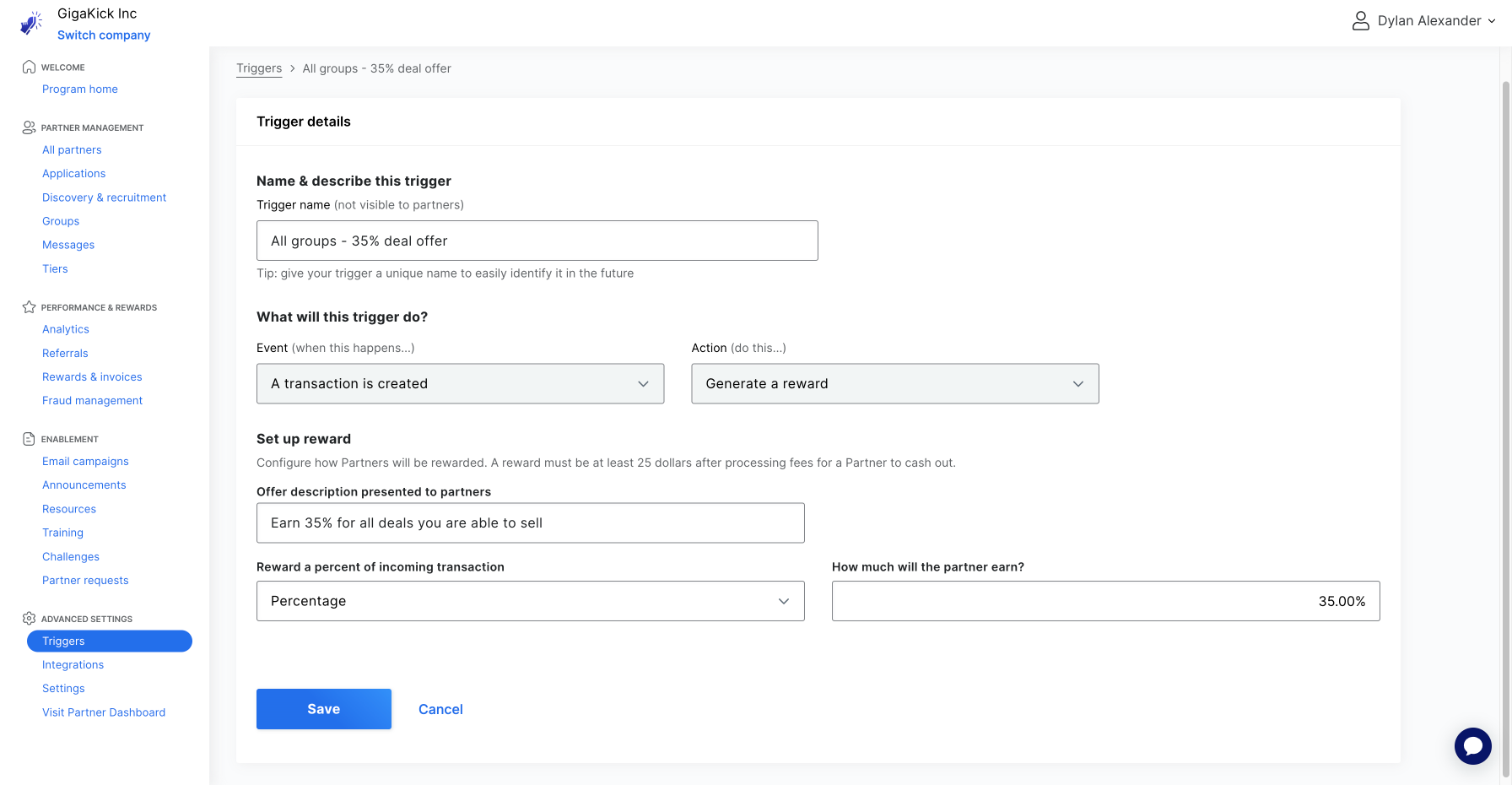Viewport: 1512px width, 785px height.
Task: Open Announcements page
Action: 84,485
